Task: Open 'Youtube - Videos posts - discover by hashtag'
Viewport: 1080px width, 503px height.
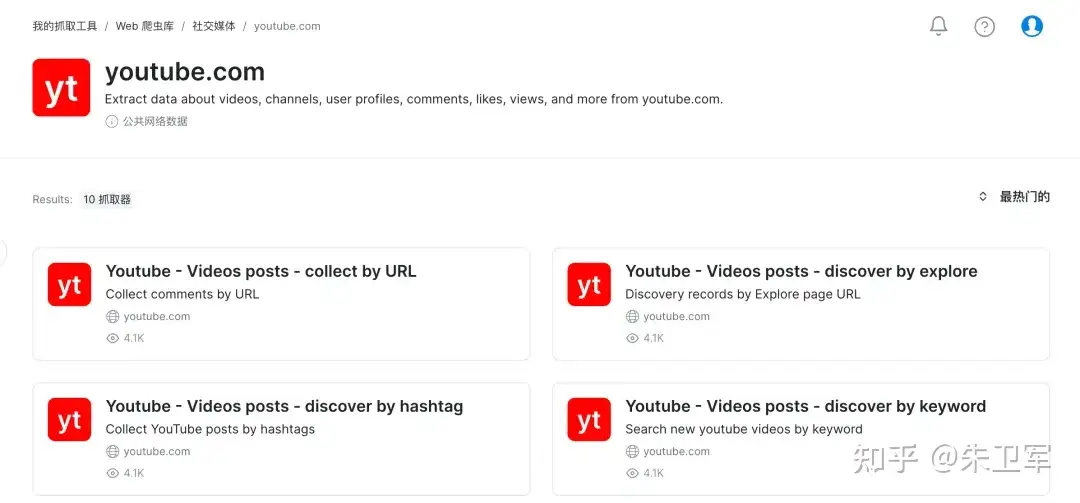Action: pos(284,406)
